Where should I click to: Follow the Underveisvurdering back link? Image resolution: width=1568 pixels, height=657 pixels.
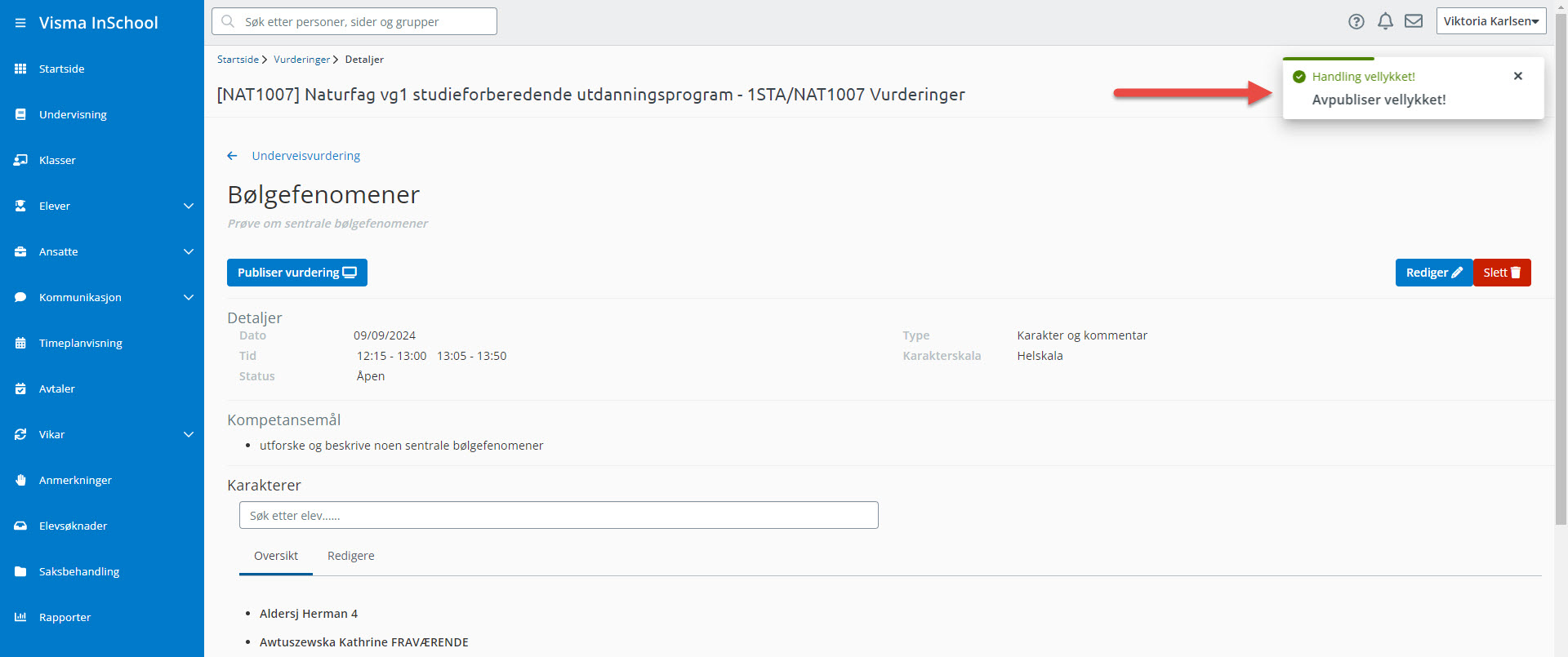(305, 156)
